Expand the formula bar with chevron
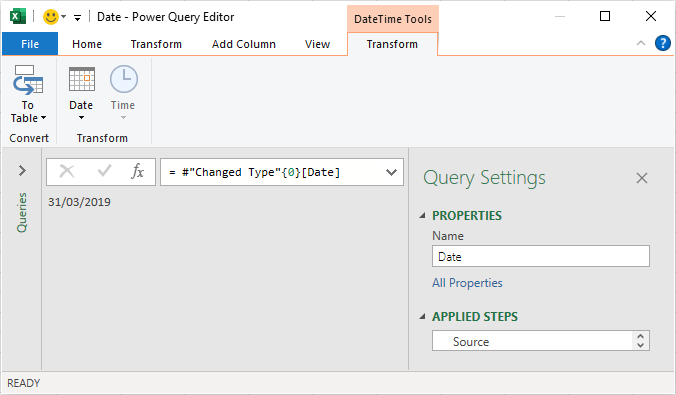 [391, 172]
